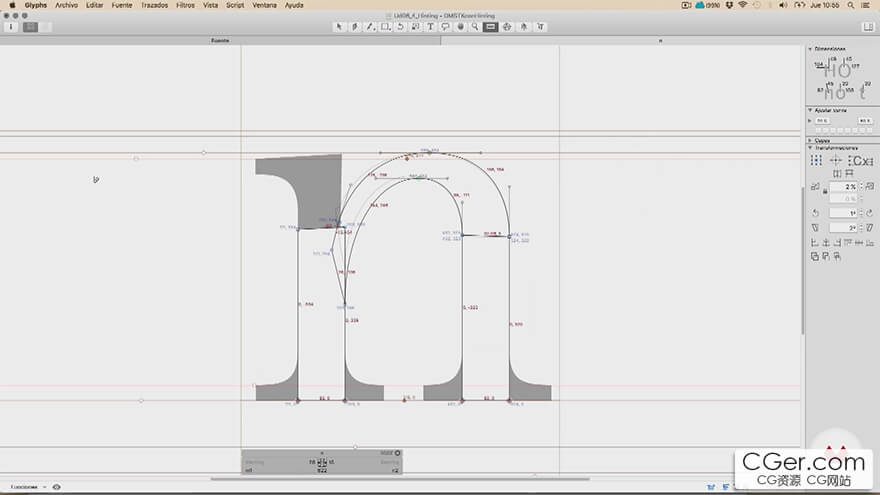
Task: Click the align left edges icon
Action: pyautogui.click(x=814, y=242)
